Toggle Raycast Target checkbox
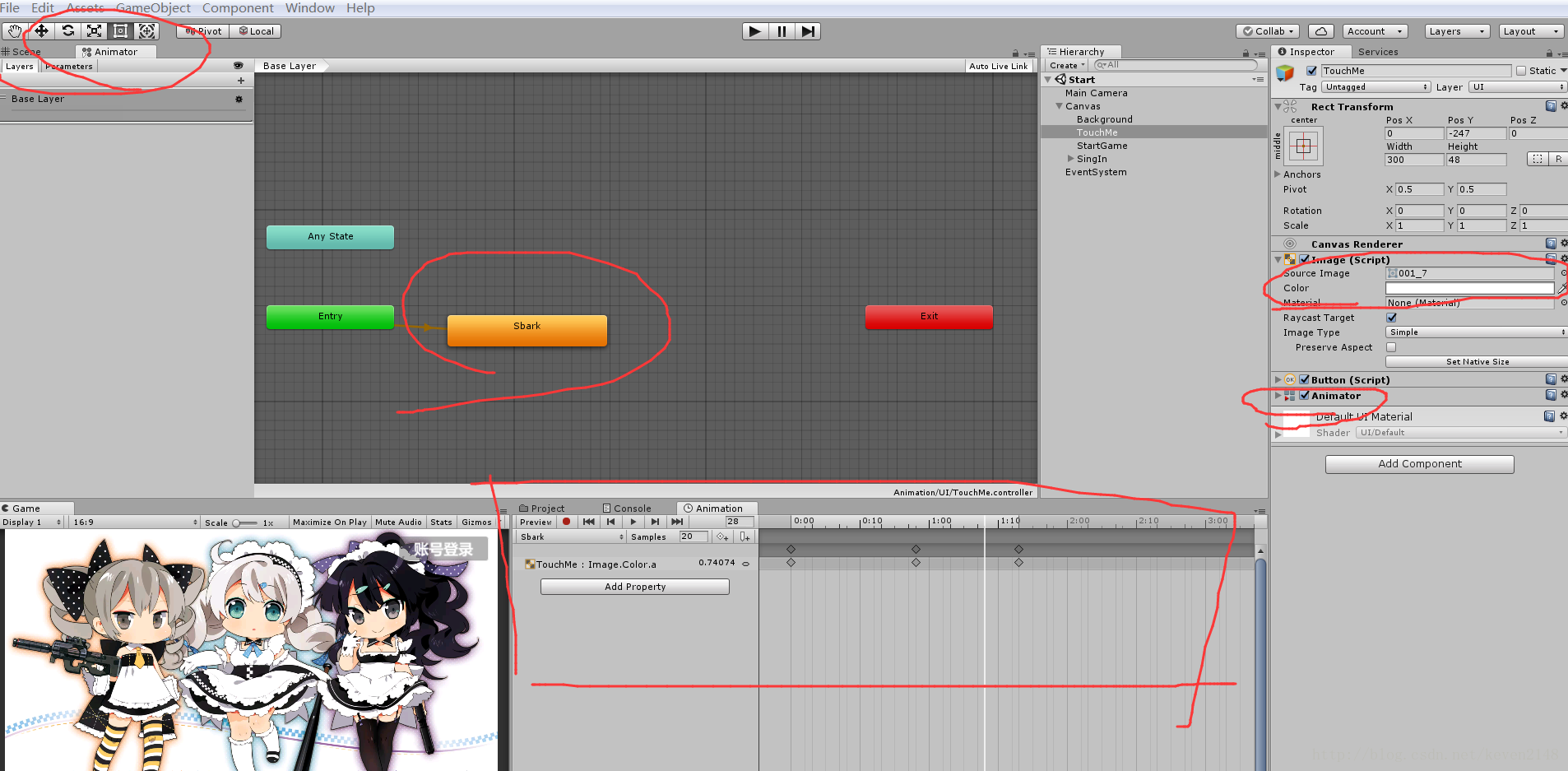This screenshot has height=771, width=1568. click(1391, 318)
